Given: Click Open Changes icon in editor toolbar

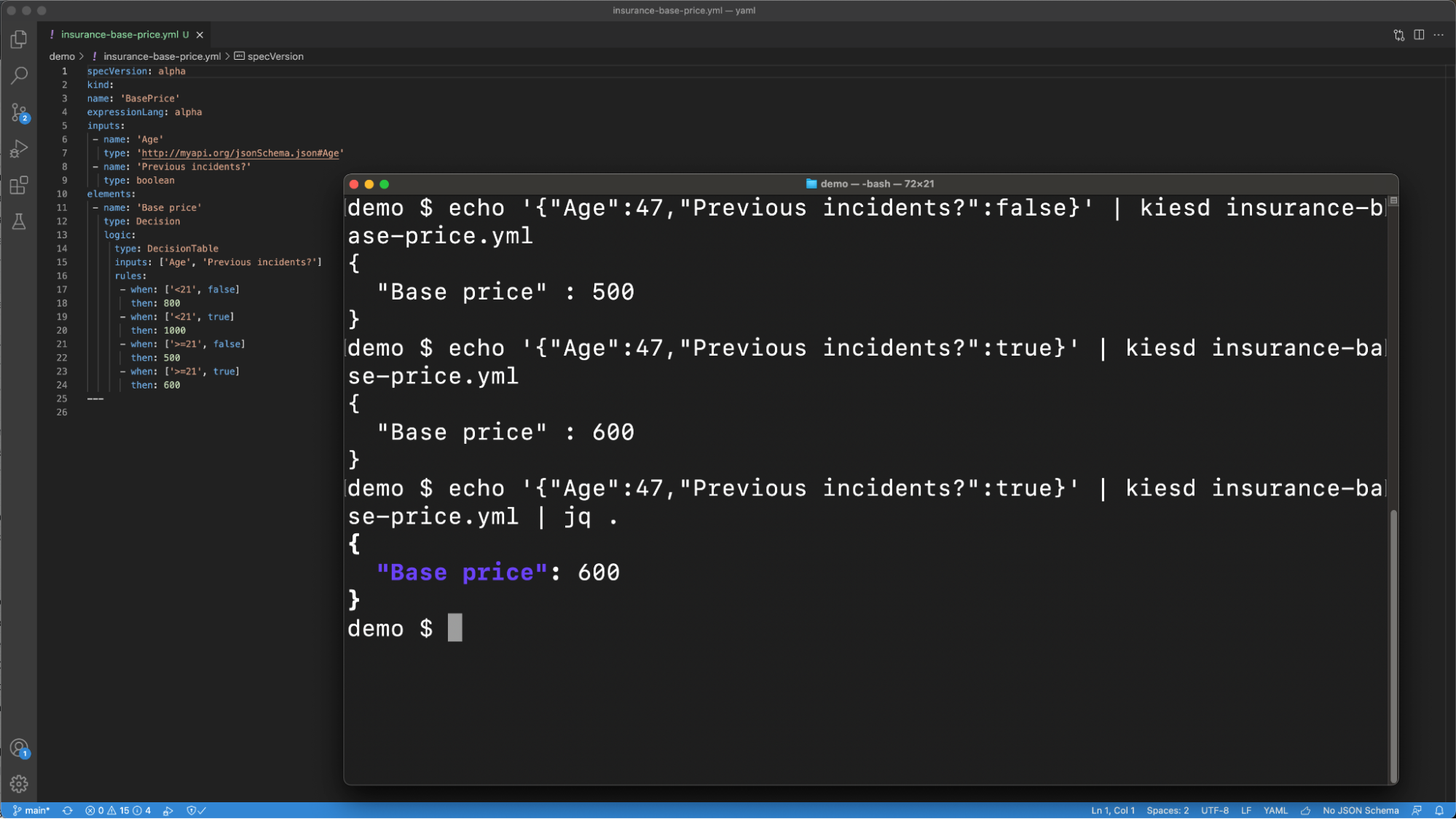Looking at the screenshot, I should [1398, 35].
